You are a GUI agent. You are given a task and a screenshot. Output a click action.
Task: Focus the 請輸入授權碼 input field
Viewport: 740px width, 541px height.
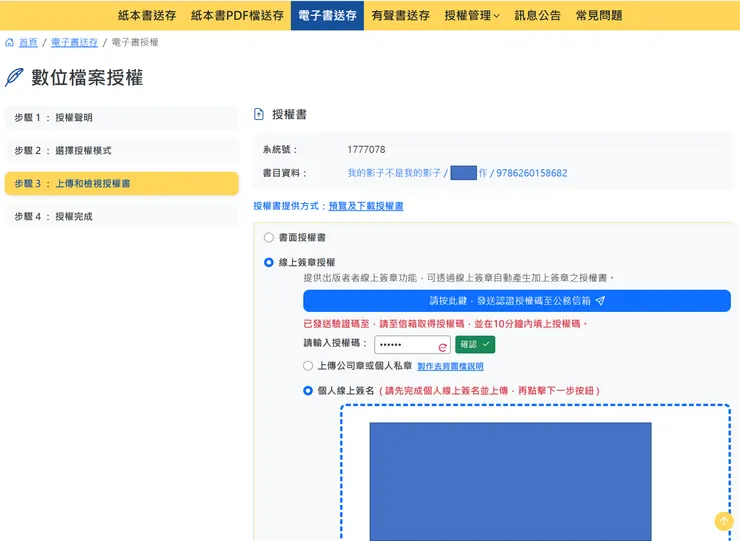pyautogui.click(x=412, y=345)
